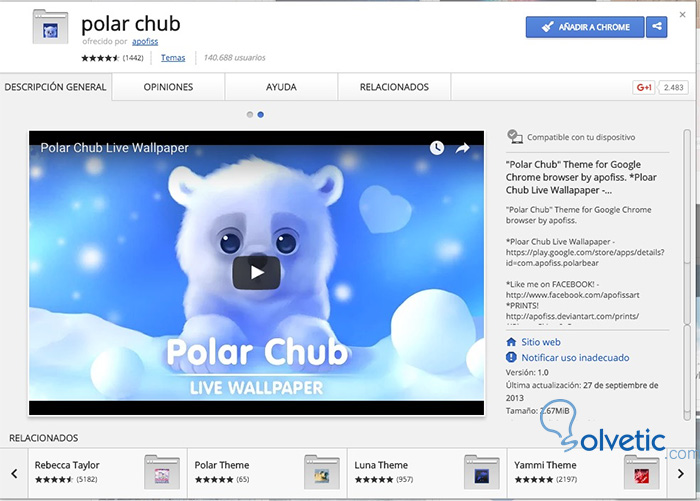This screenshot has height=501, width=700.
Task: Click the Compatible con tu dispositivo text
Action: [581, 137]
